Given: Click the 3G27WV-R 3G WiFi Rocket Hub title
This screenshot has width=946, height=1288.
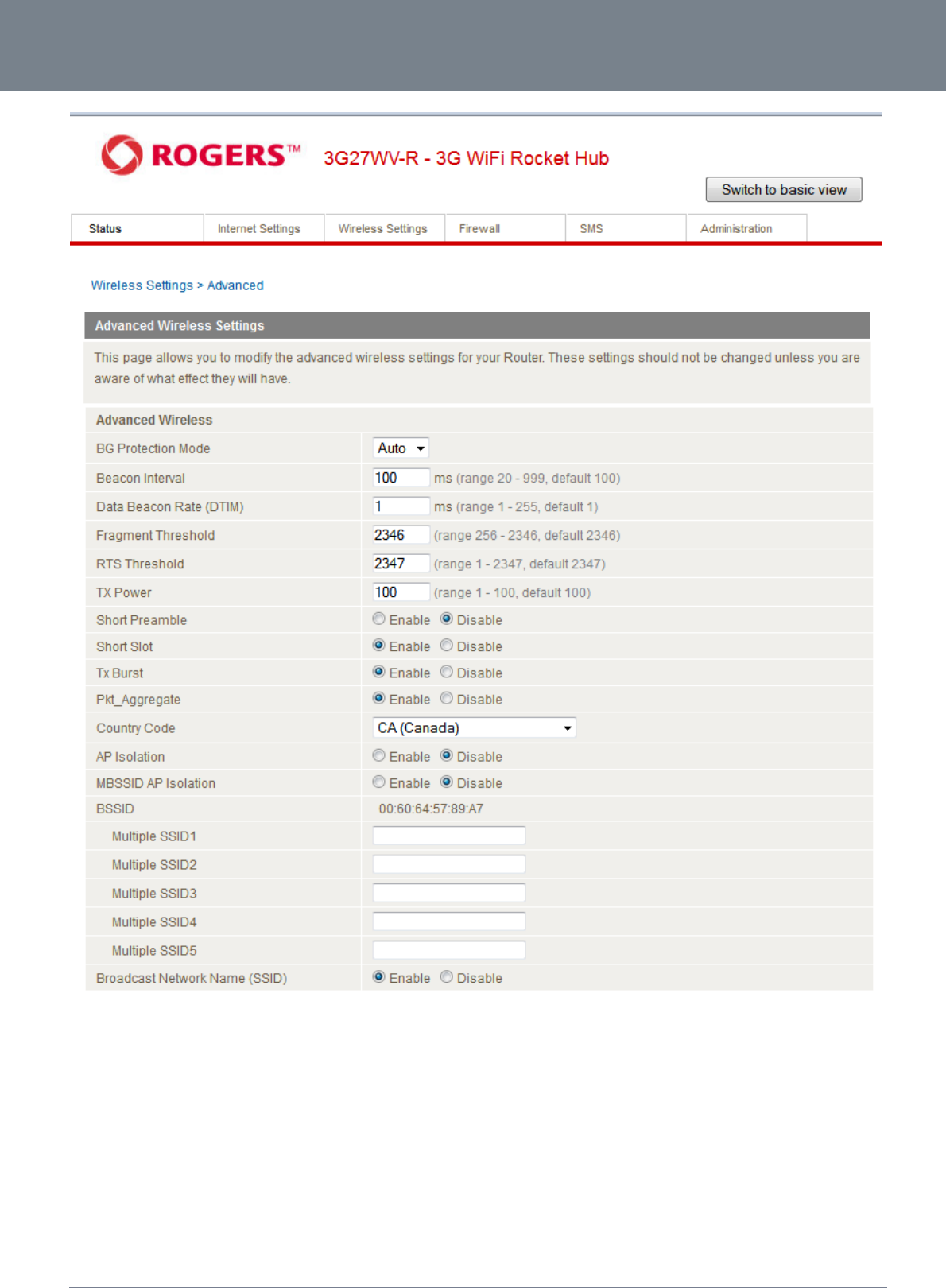Looking at the screenshot, I should pyautogui.click(x=466, y=158).
